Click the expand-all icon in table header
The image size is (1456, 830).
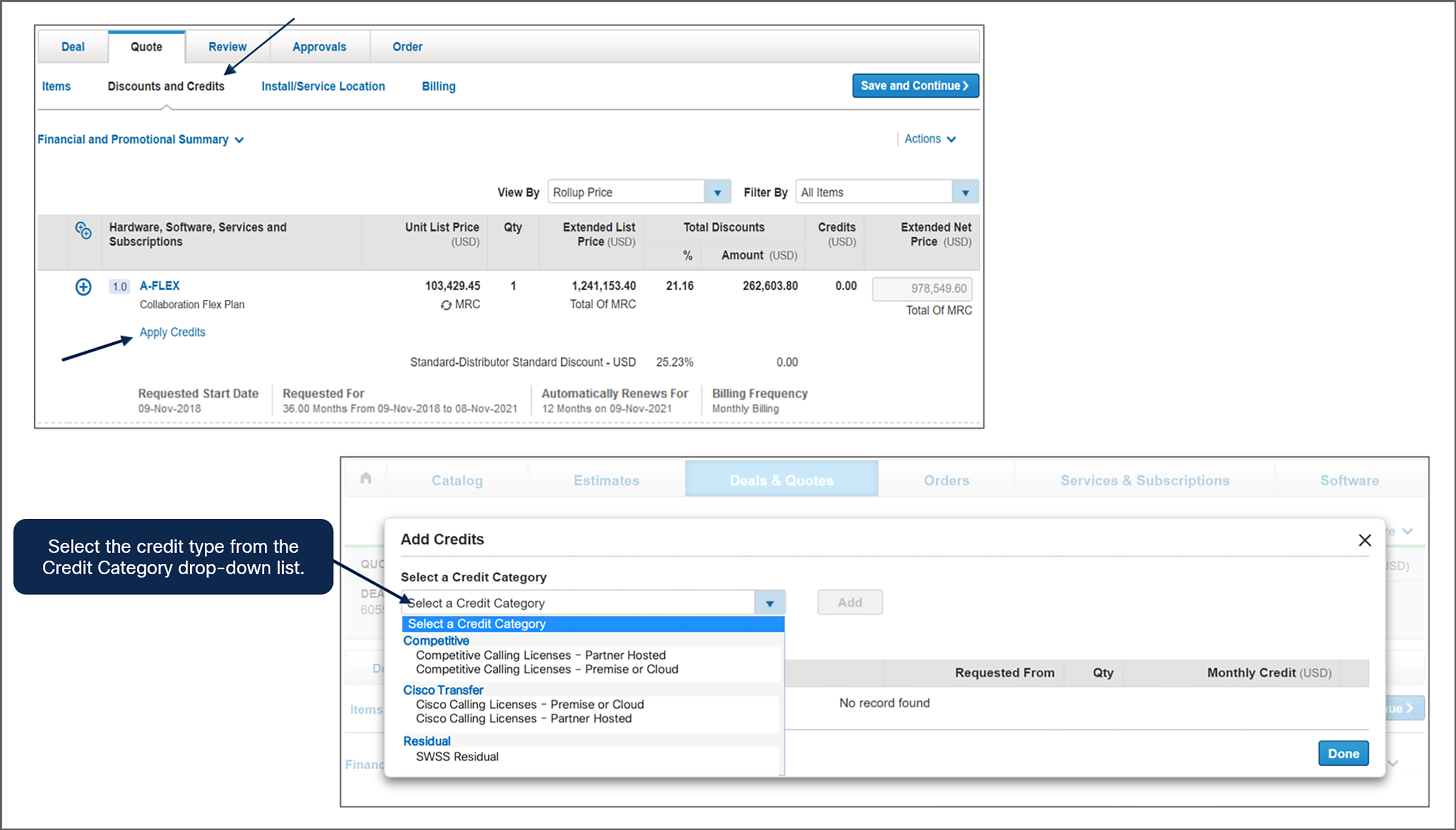(83, 230)
